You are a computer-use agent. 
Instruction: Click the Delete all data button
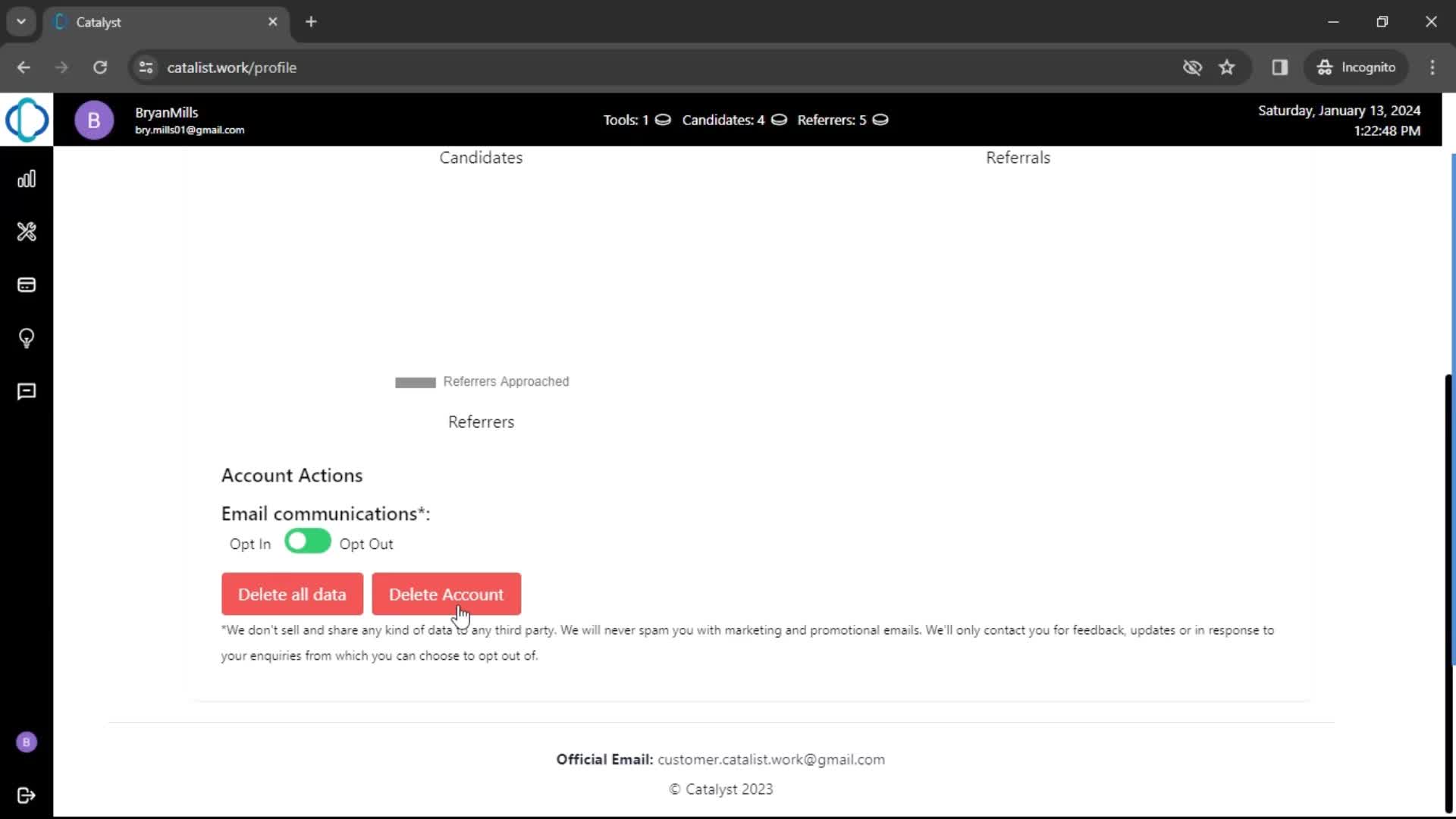(292, 594)
